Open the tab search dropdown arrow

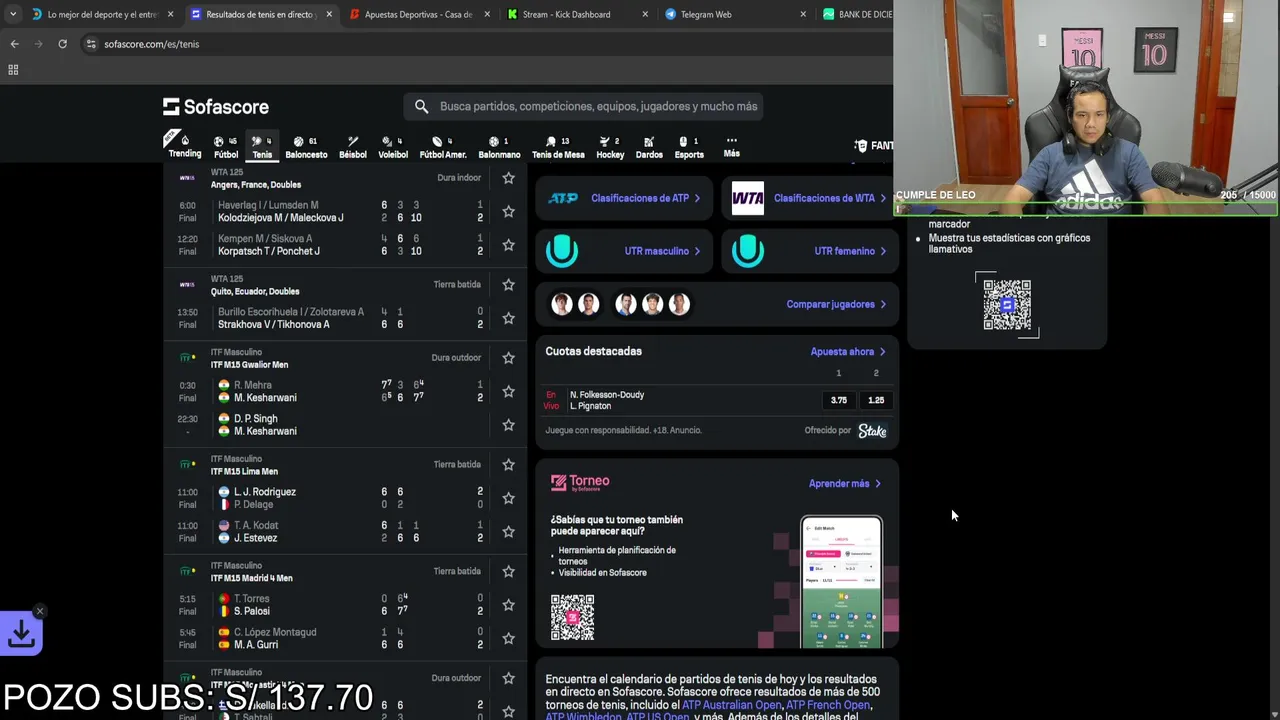(12, 14)
